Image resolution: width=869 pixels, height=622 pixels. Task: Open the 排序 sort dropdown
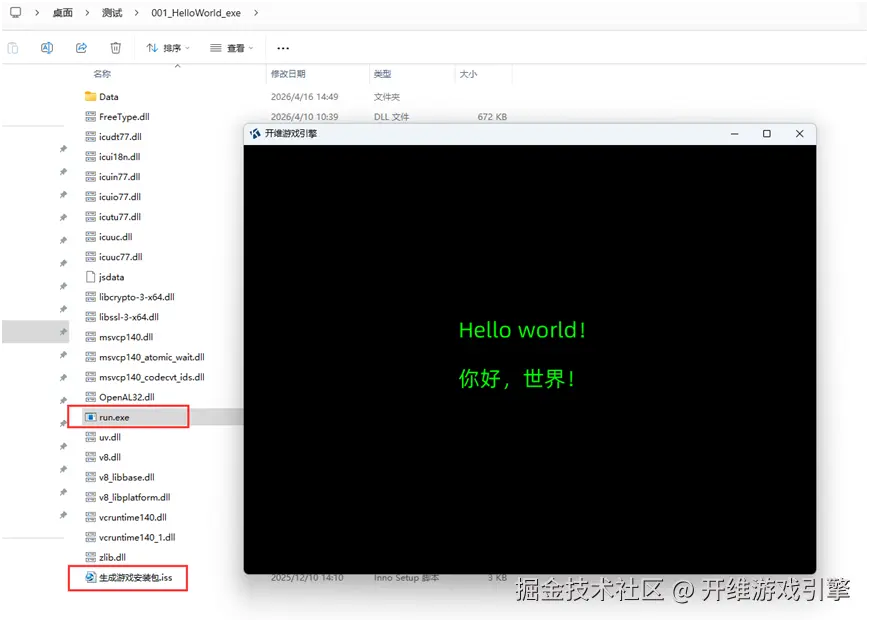(x=168, y=48)
